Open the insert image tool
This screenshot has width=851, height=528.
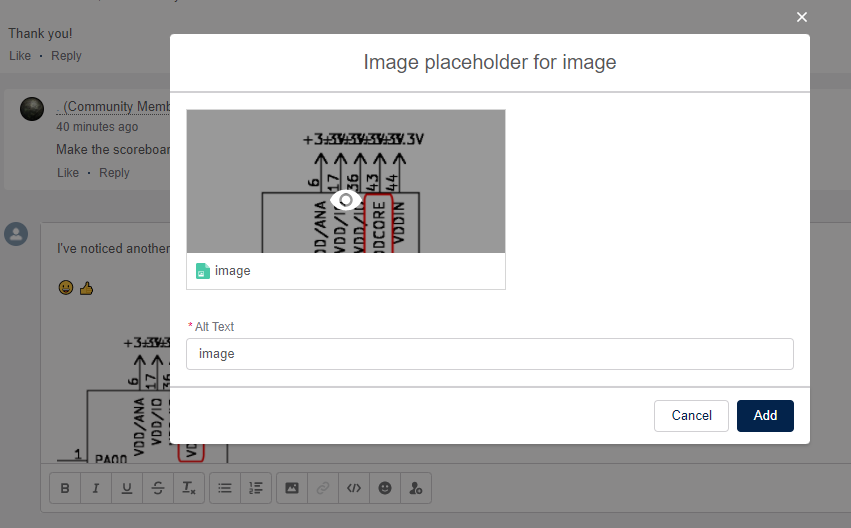point(292,488)
